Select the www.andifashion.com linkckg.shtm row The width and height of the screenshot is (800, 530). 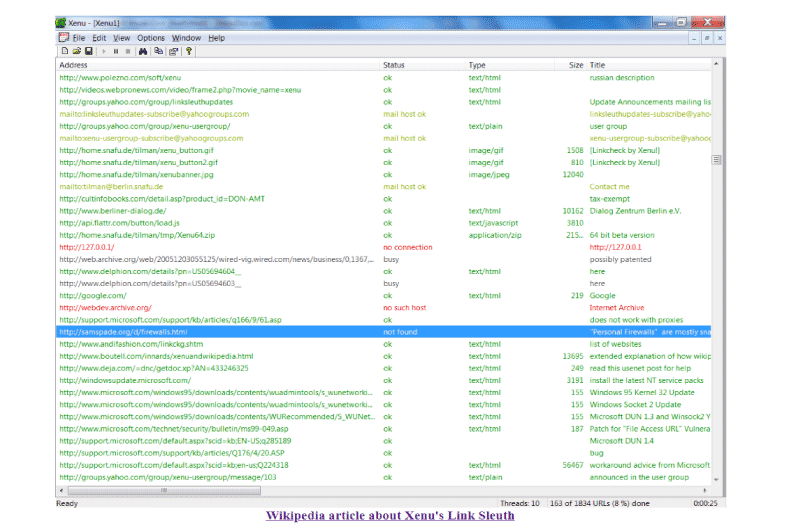(383, 344)
